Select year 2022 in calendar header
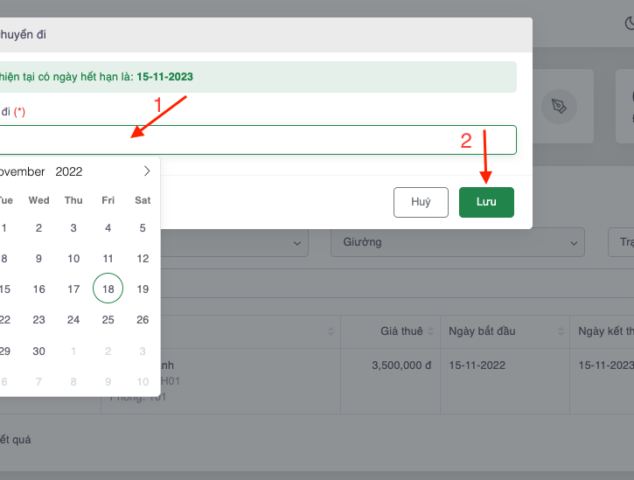The image size is (634, 480). coord(69,171)
